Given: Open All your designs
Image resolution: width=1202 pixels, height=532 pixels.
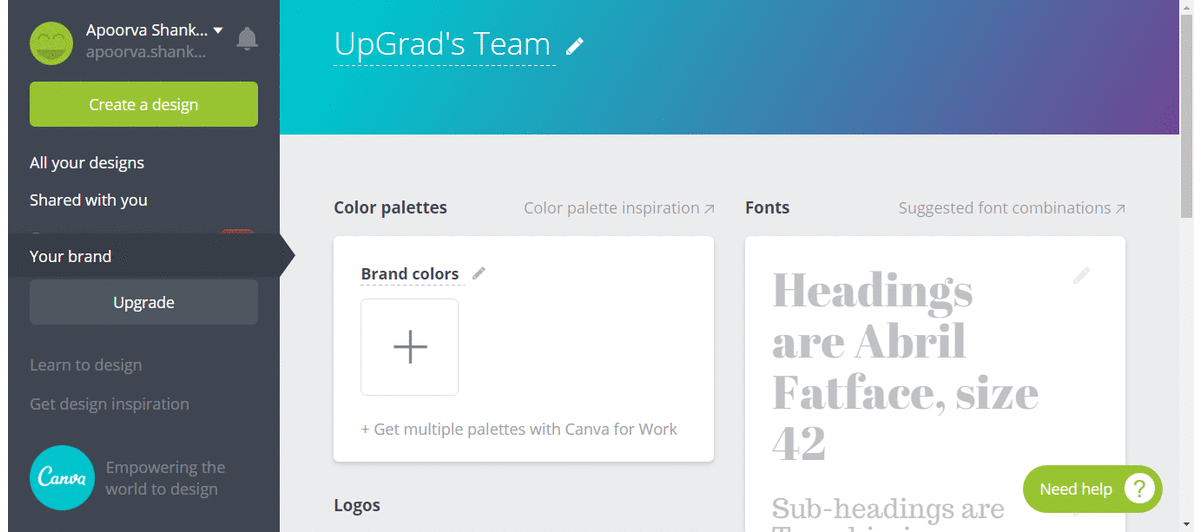Looking at the screenshot, I should 87,163.
